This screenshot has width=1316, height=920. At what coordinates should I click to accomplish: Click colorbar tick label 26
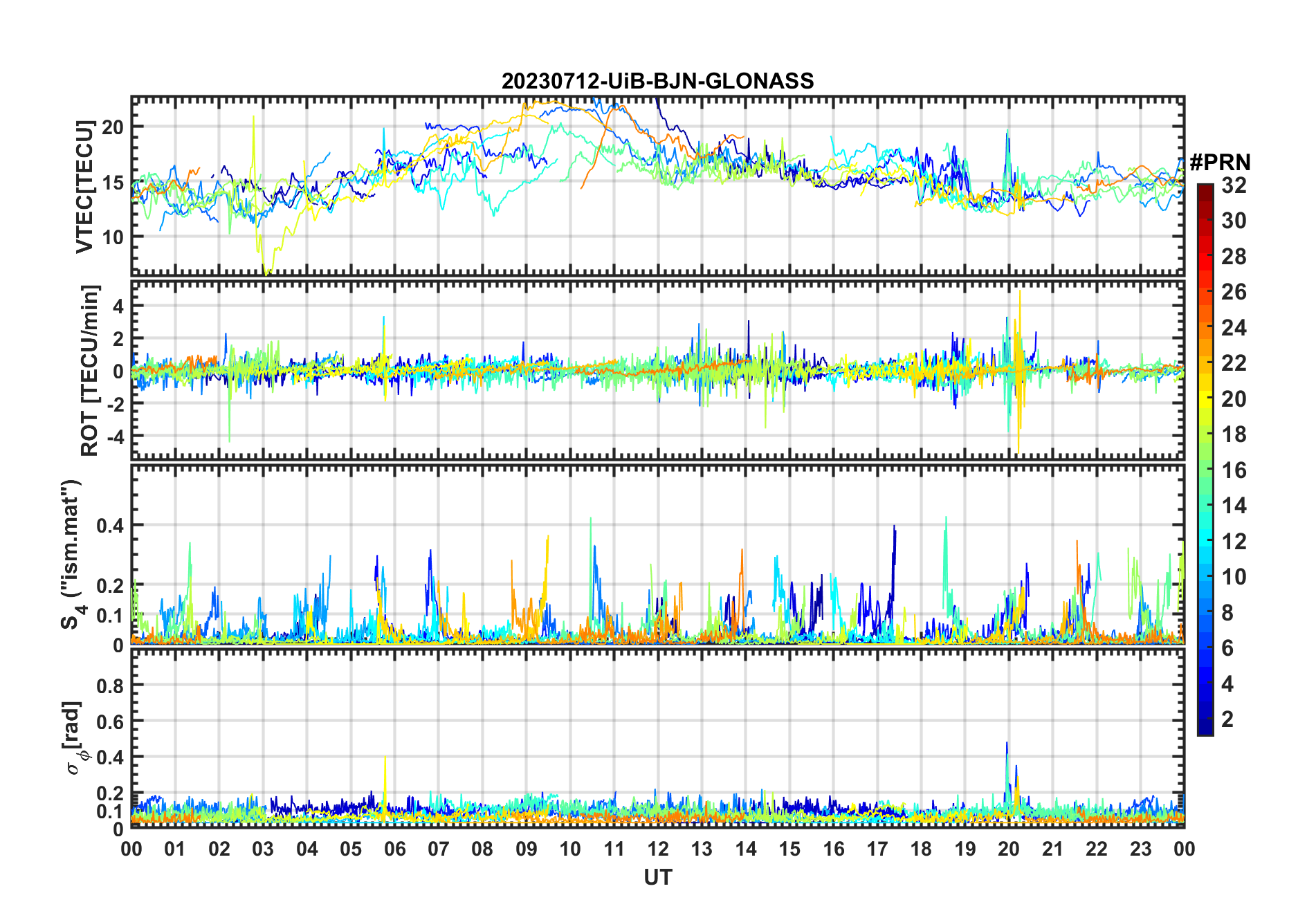coord(1234,292)
